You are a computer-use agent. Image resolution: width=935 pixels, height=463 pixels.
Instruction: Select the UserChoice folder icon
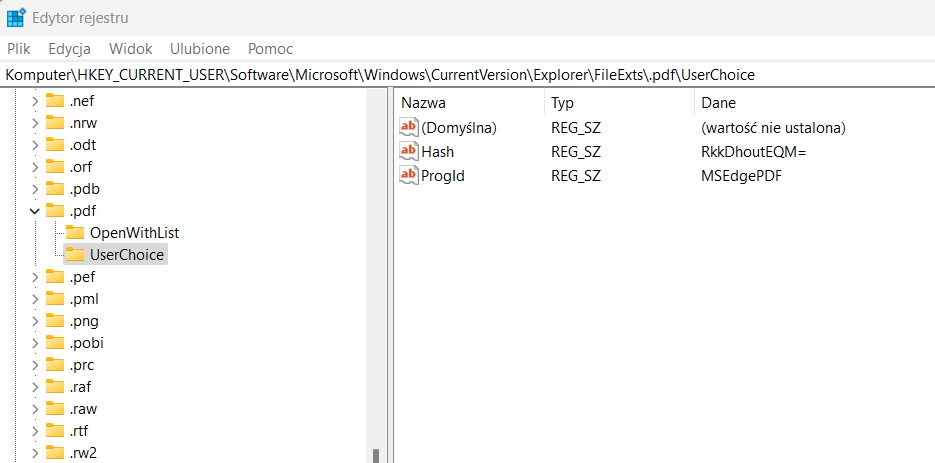tap(75, 255)
